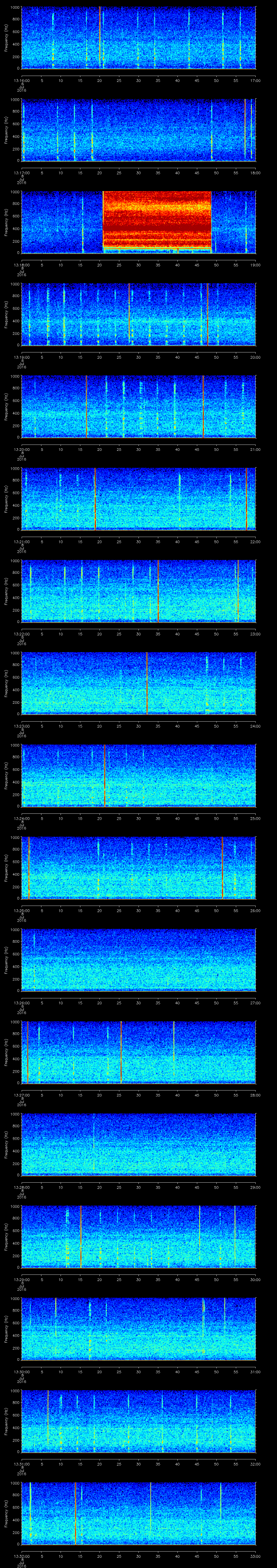
Task: Click the 13:18:00 start time label
Action: pyautogui.click(x=22, y=265)
